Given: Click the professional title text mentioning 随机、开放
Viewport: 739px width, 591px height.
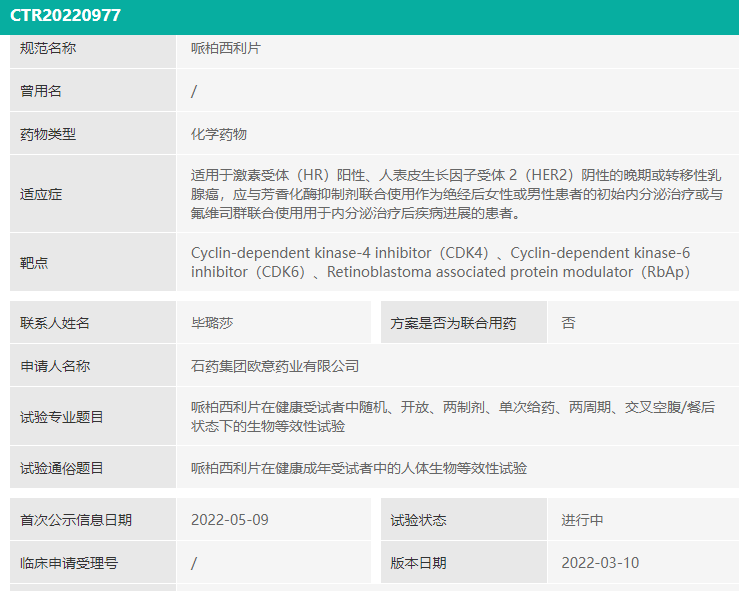Looking at the screenshot, I should pos(453,417).
